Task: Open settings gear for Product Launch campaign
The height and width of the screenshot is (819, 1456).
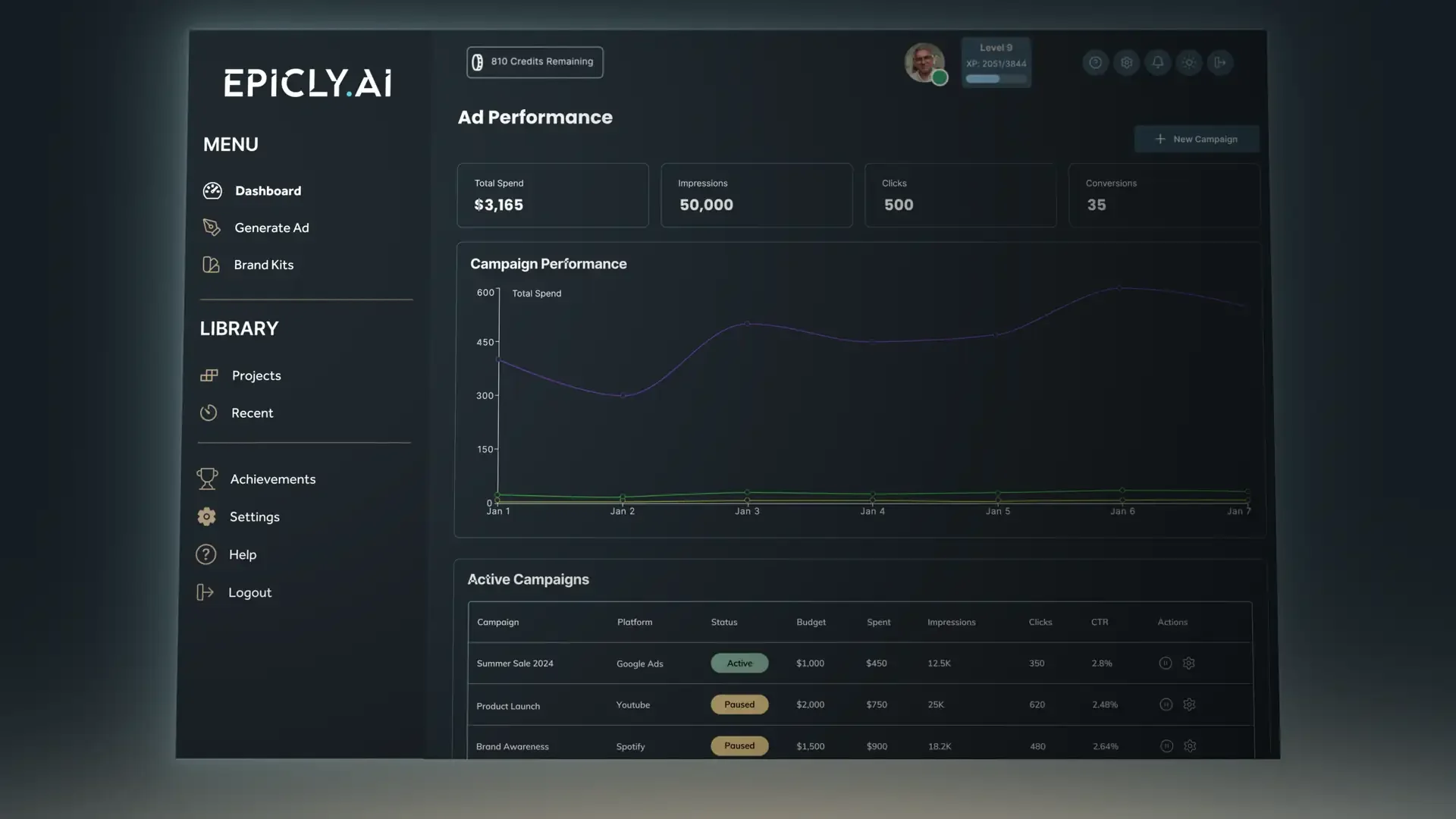Action: [x=1189, y=704]
